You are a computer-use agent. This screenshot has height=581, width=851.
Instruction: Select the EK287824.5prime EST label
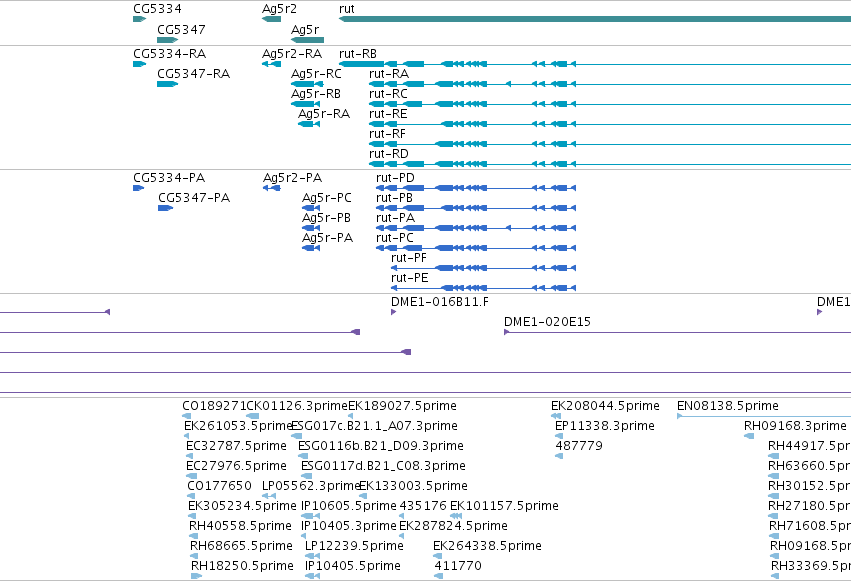click(453, 526)
